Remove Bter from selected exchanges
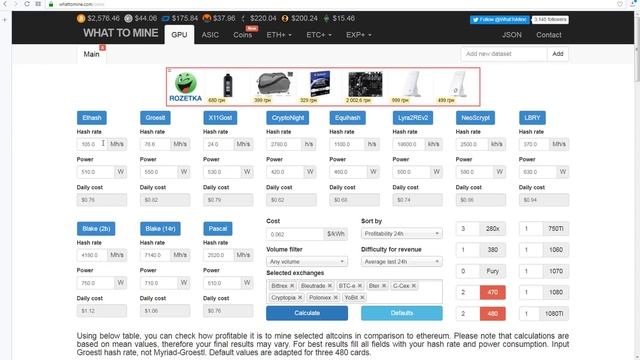Screen dimensions: 640x360 tap(384, 286)
